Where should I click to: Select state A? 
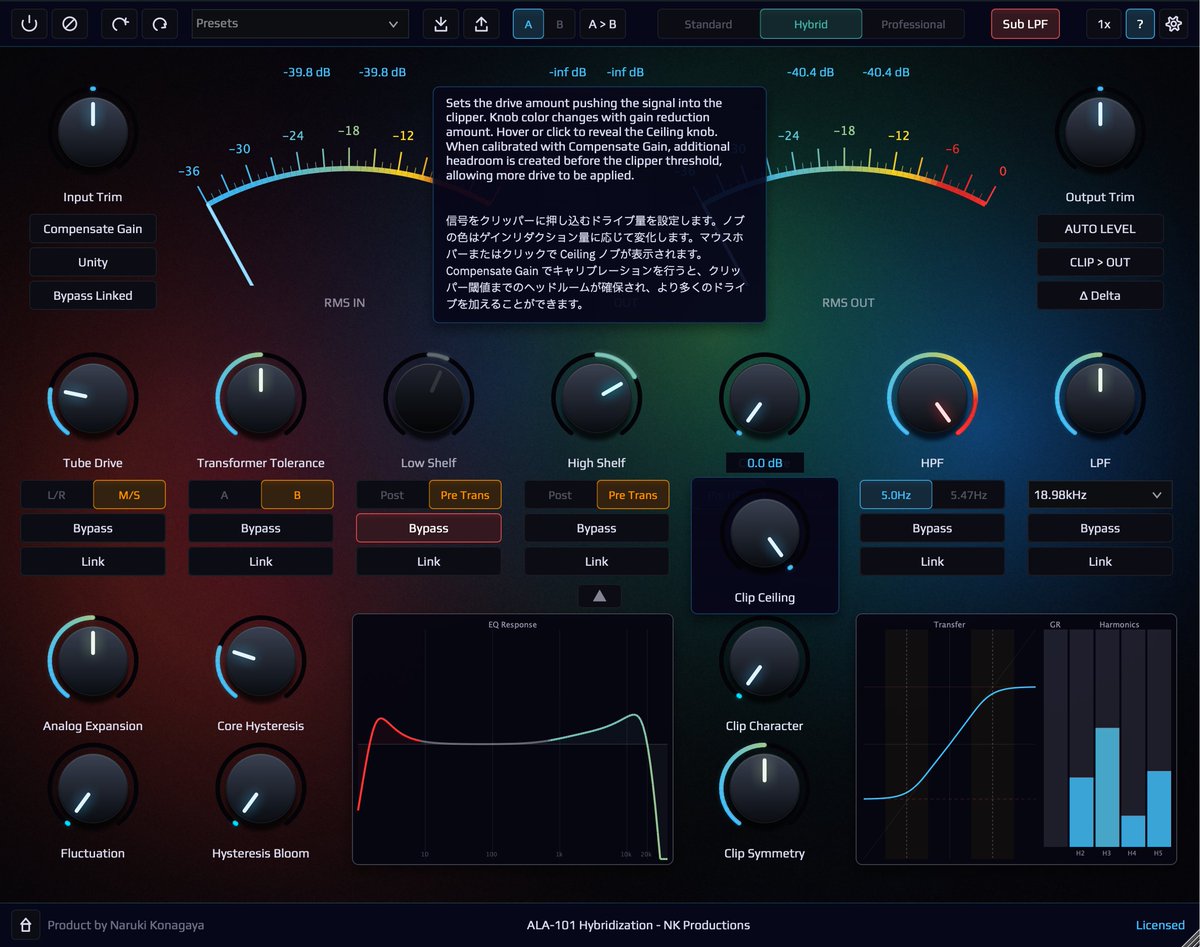click(528, 24)
